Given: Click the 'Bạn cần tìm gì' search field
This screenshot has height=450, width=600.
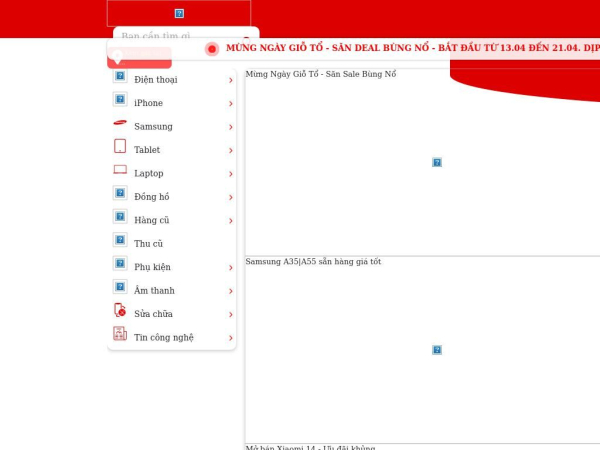Looking at the screenshot, I should (180, 36).
